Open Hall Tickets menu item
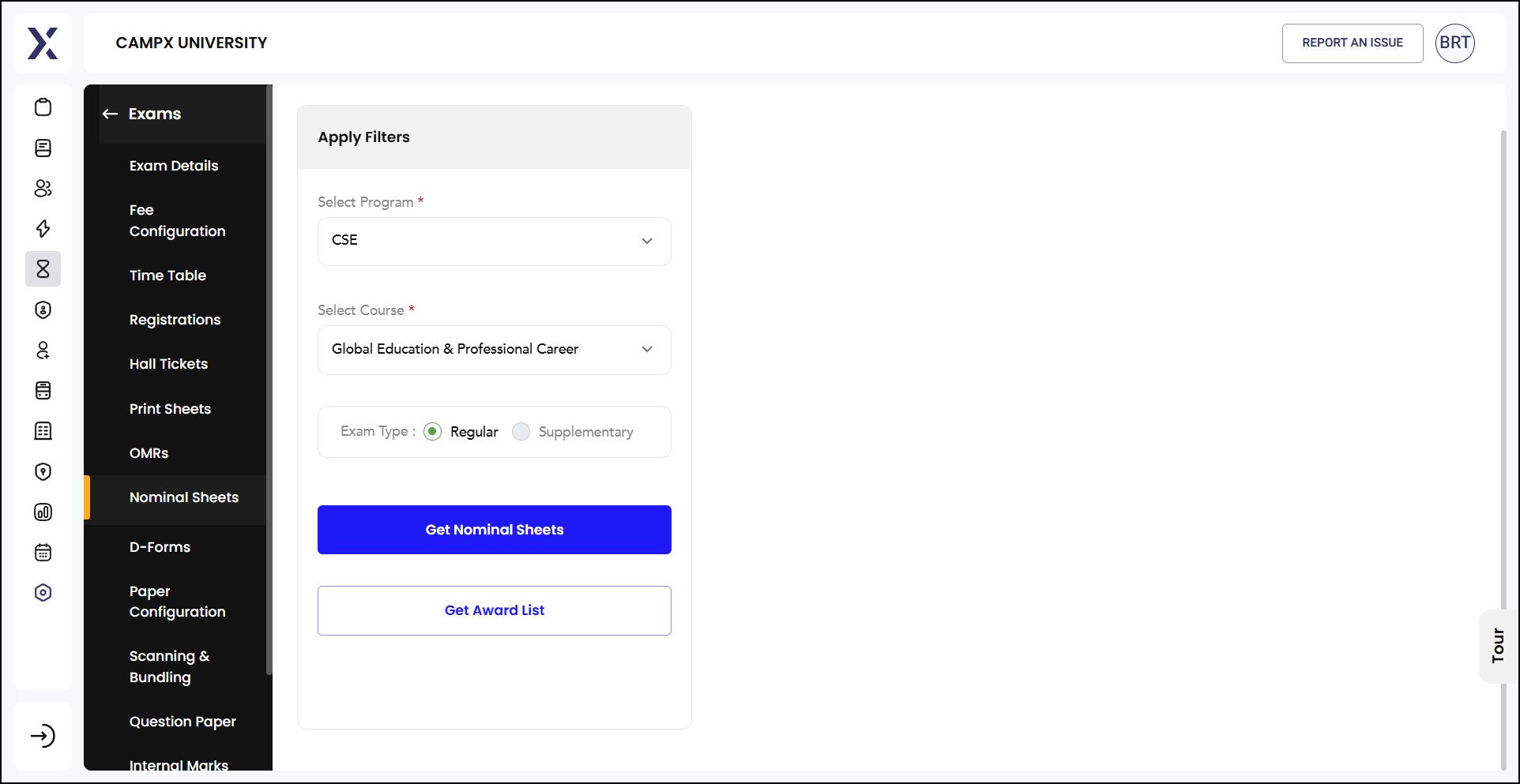1520x784 pixels. [x=168, y=364]
